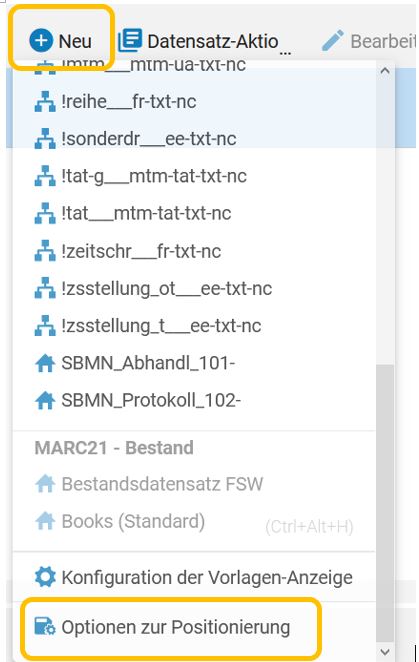419x662 pixels.
Task: Click the Bearbeiten pencil icon
Action: [333, 41]
